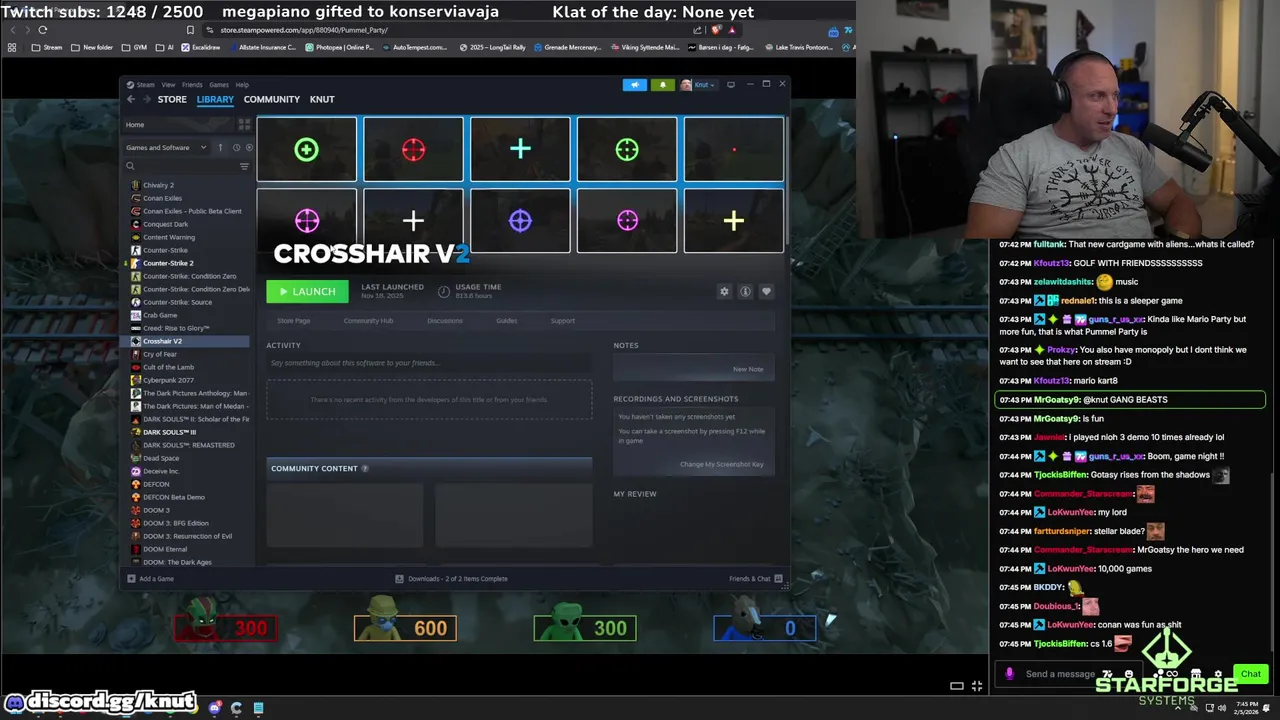Open the Steam menu

[146, 84]
